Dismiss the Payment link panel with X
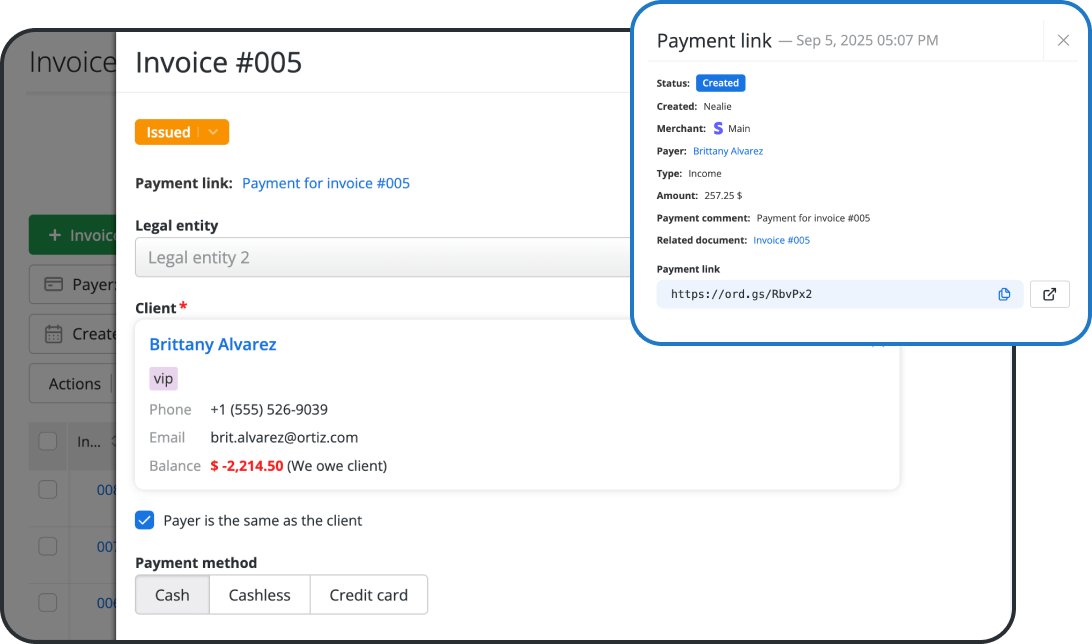The image size is (1092, 644). point(1063,40)
